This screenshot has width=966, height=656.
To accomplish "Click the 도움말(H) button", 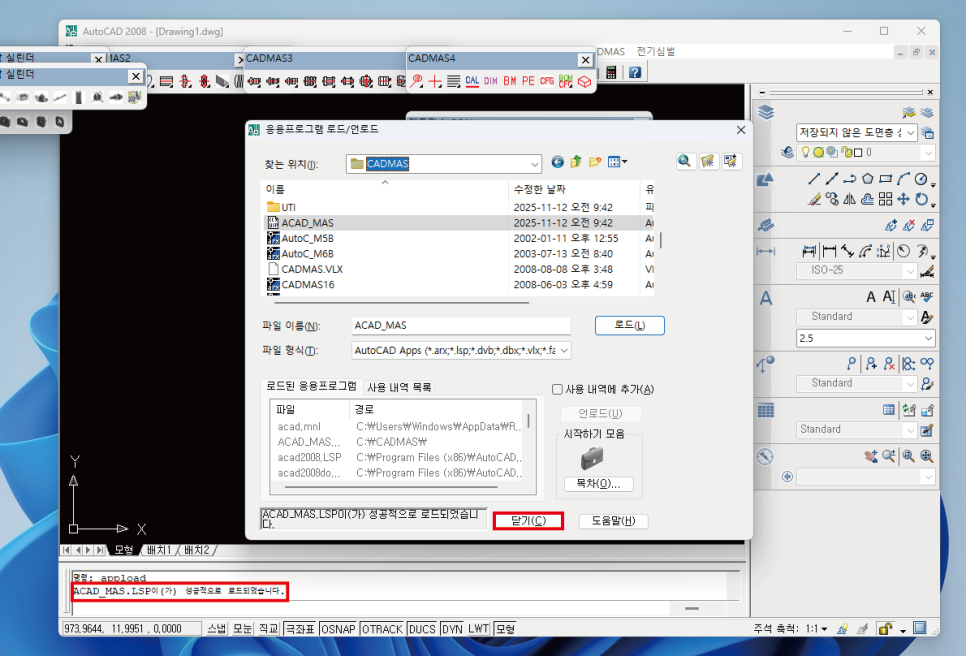I will (x=614, y=520).
